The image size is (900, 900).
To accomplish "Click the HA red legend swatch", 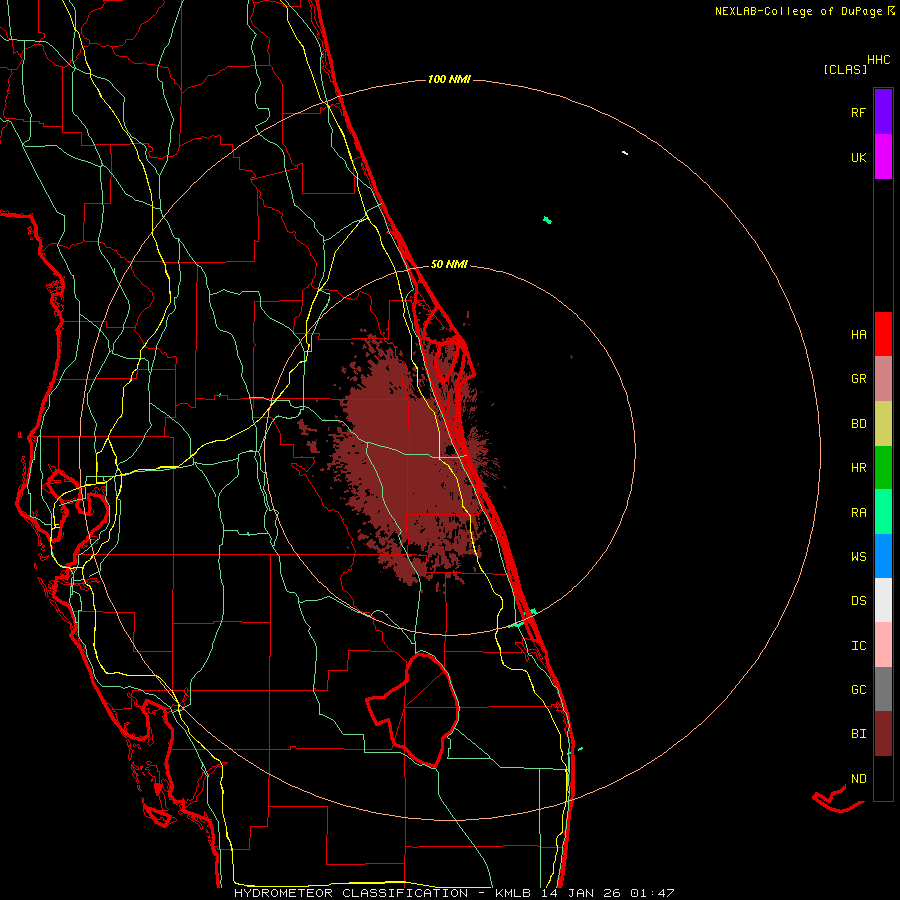I will pyautogui.click(x=883, y=334).
